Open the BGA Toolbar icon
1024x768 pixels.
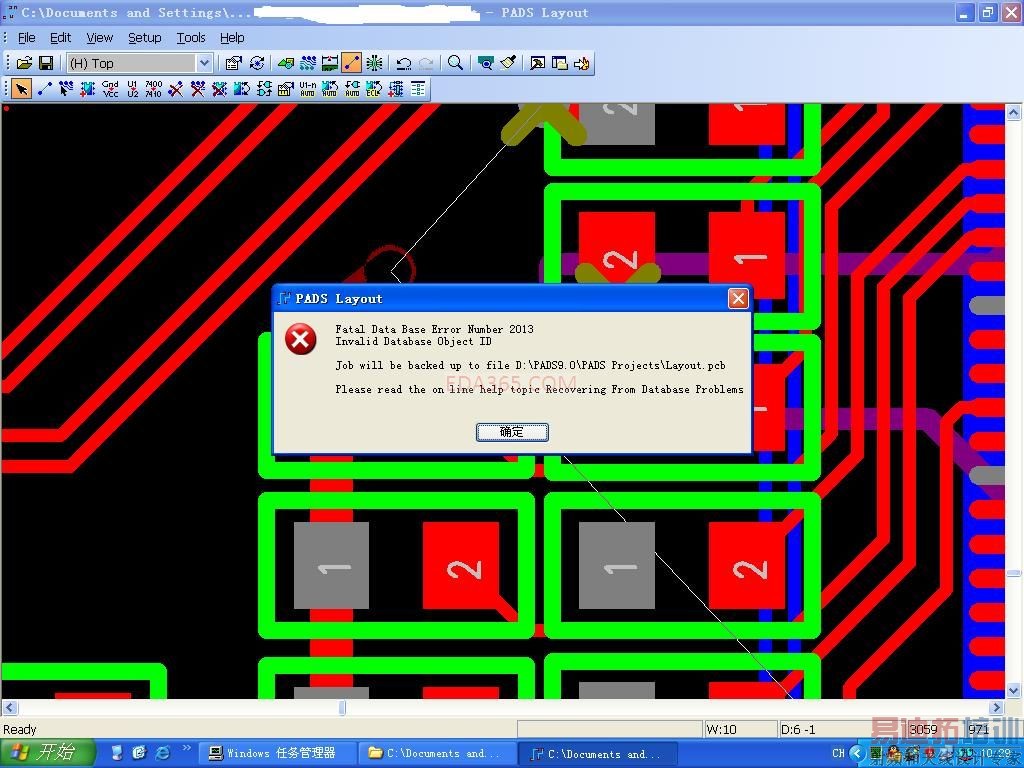pos(374,63)
